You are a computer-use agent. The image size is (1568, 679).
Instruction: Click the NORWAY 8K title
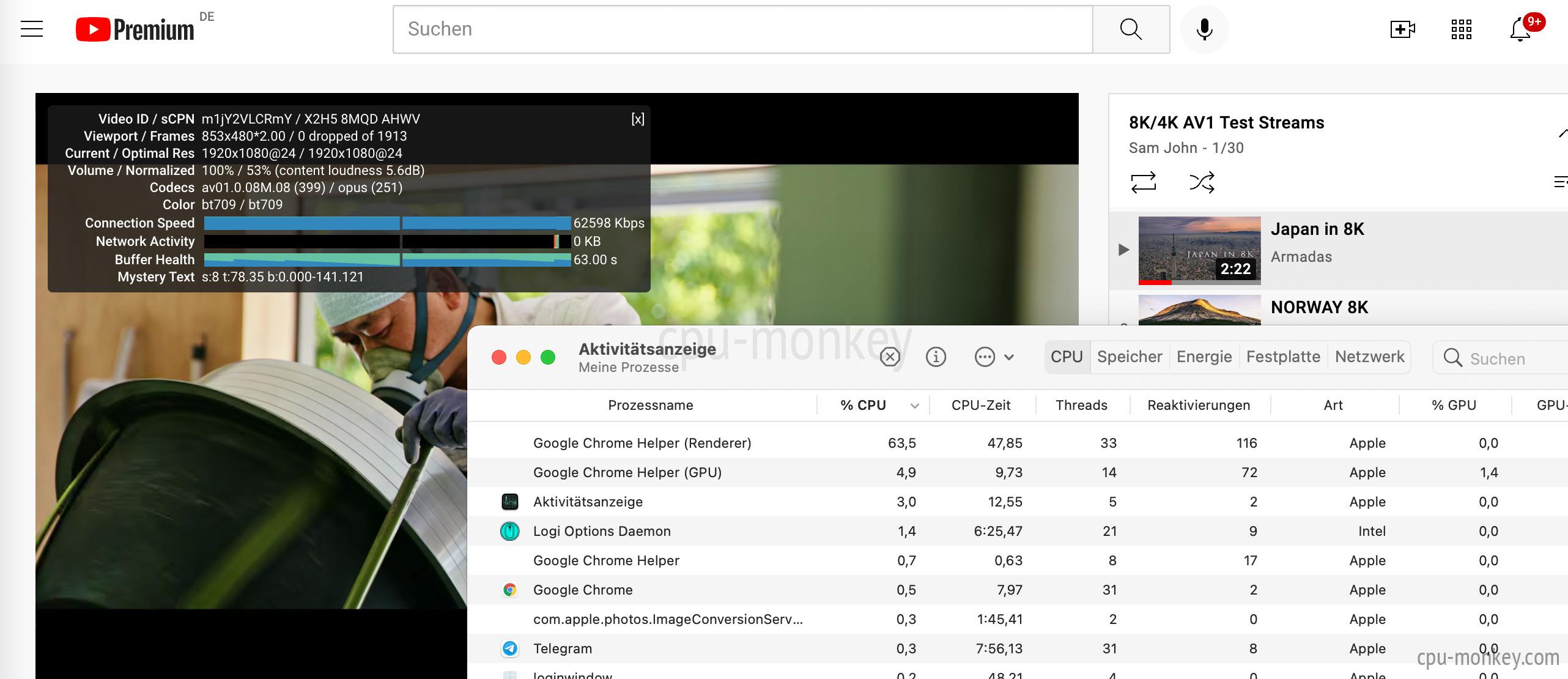coord(1319,307)
